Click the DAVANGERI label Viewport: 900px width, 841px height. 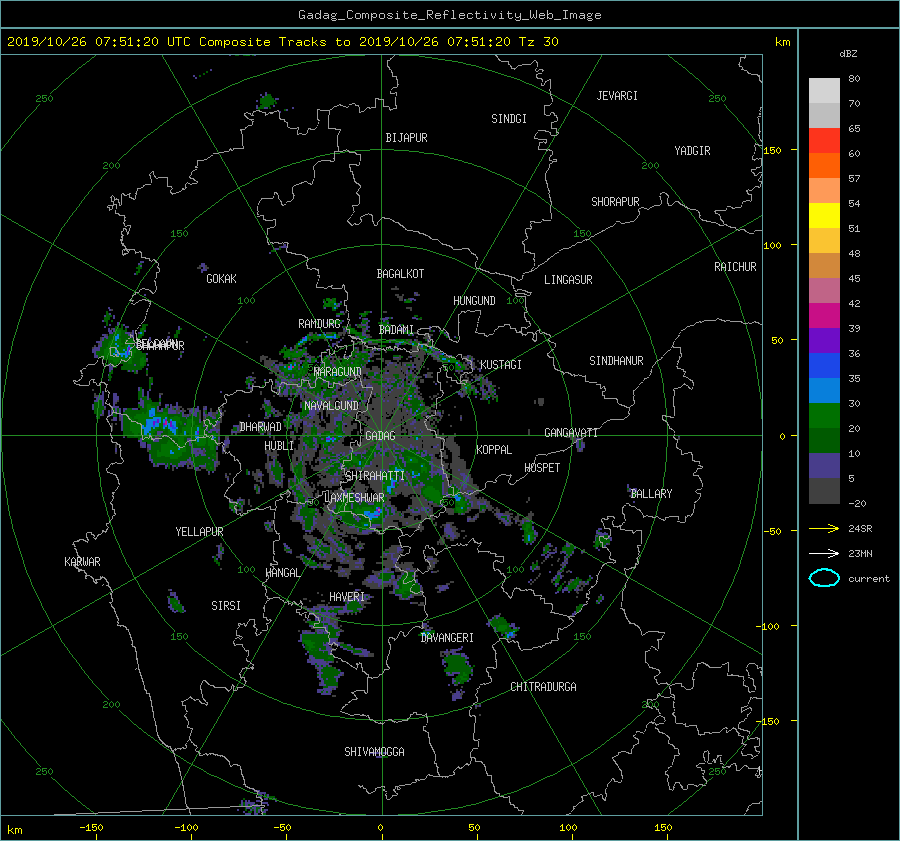coord(447,638)
